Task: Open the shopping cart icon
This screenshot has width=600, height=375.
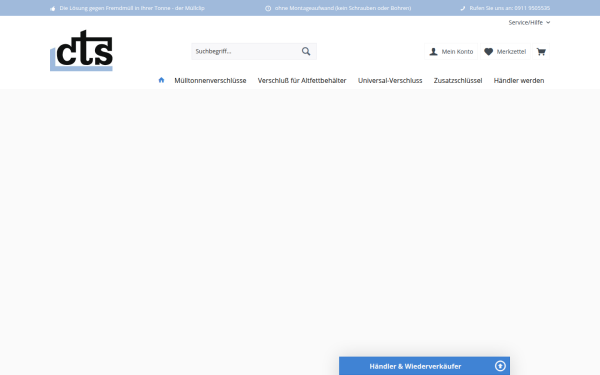Action: coord(541,51)
